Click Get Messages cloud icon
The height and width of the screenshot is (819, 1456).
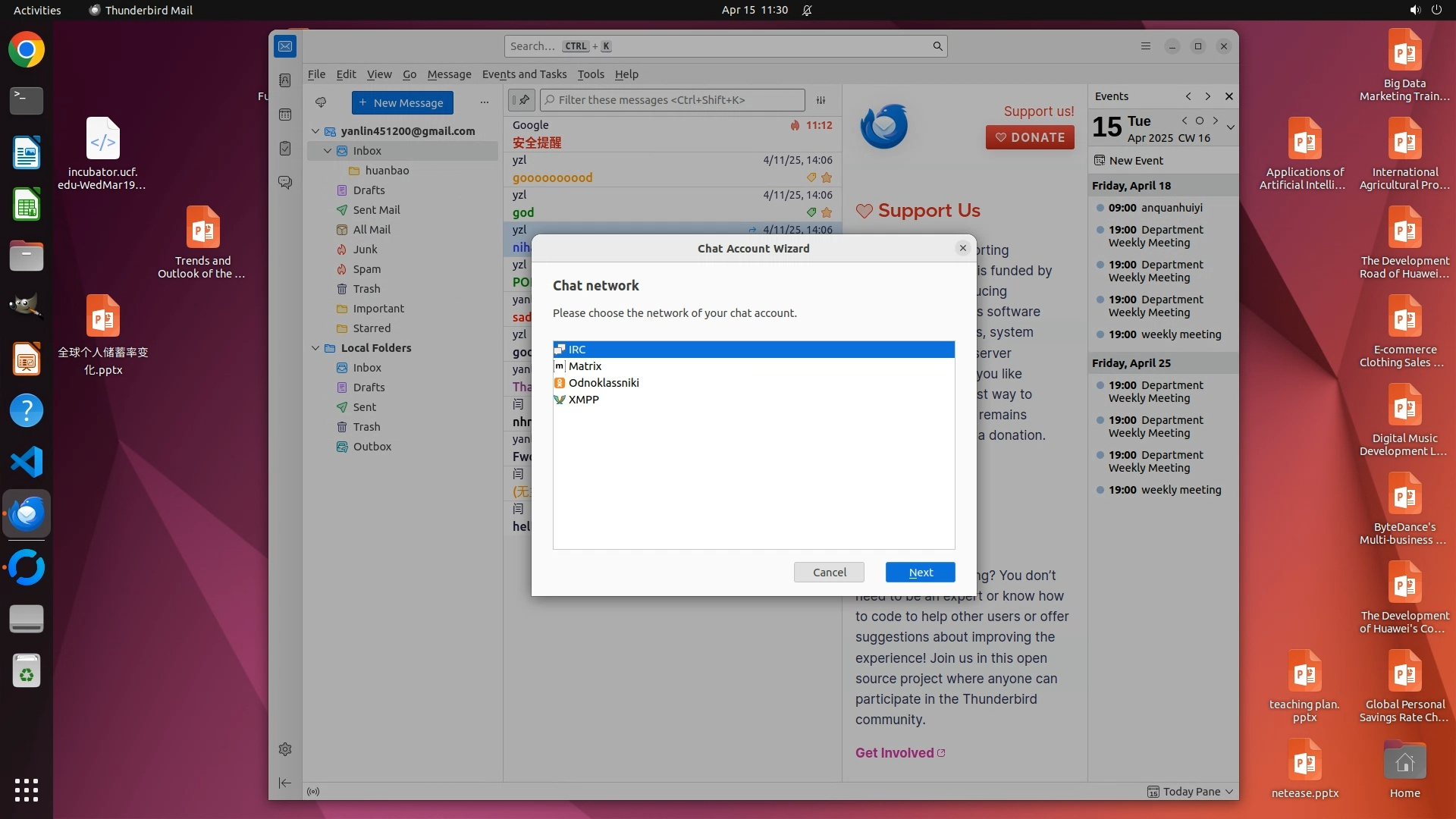click(321, 102)
